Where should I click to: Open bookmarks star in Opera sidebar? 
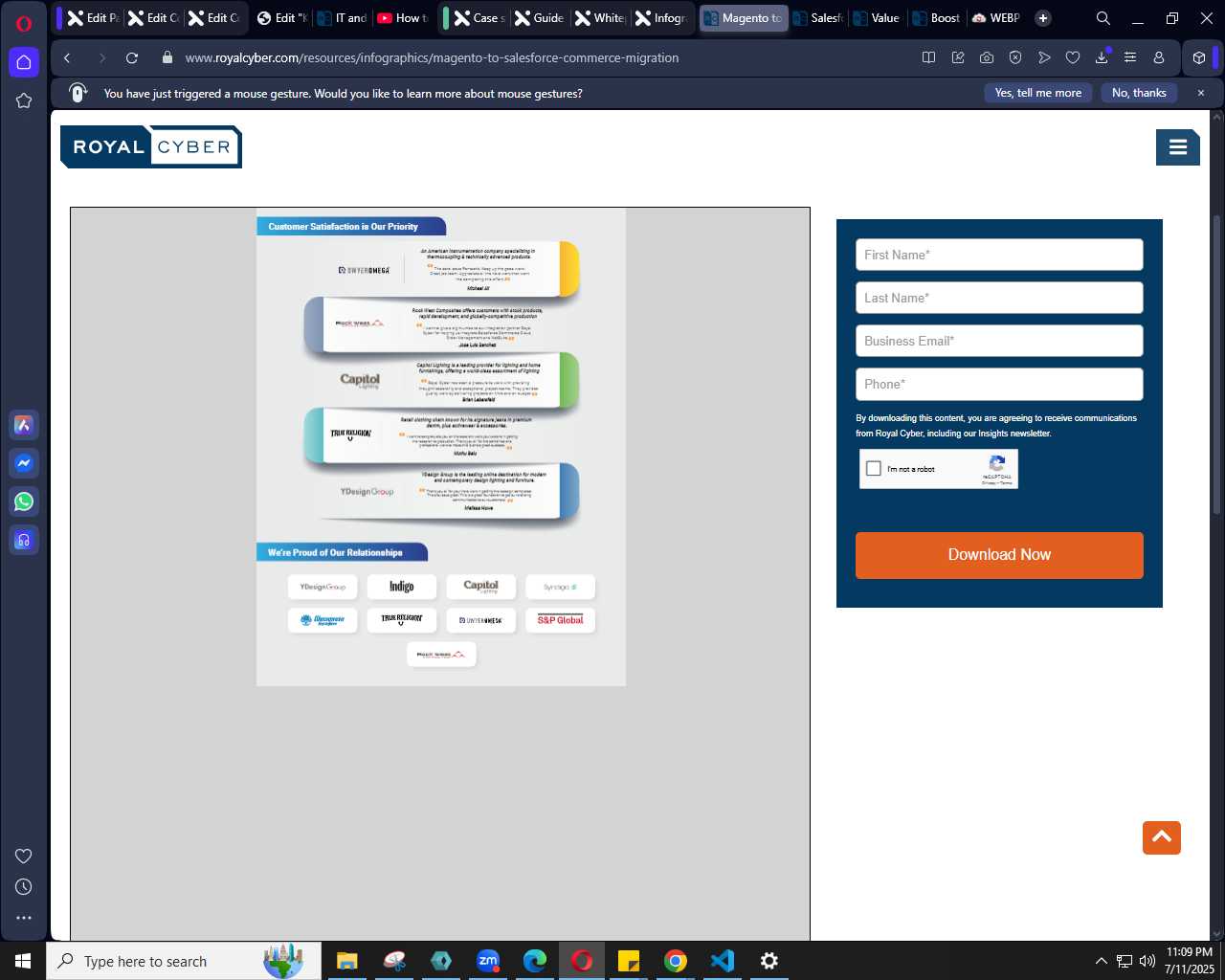point(24,100)
